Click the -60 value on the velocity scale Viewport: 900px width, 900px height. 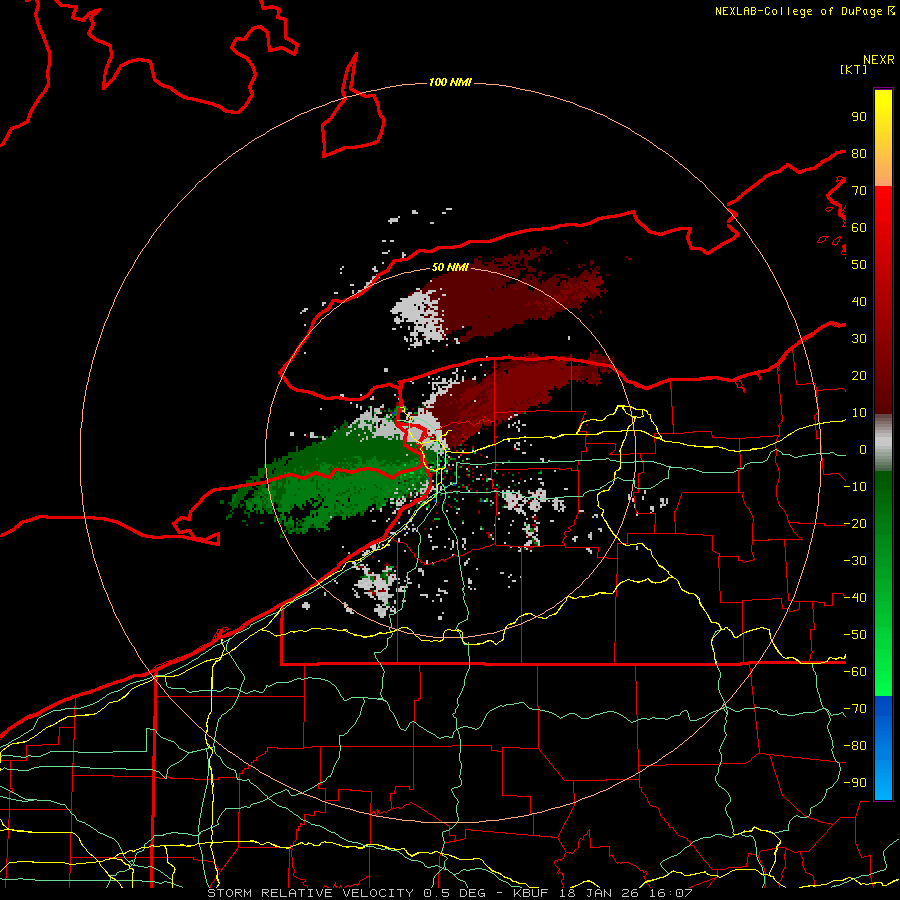[x=855, y=672]
